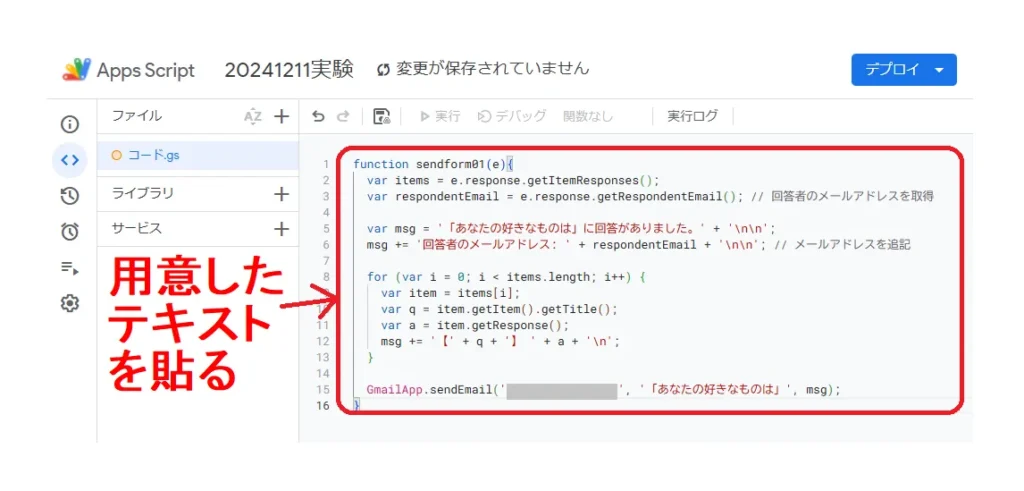Open the 関数なし function selector
Image resolution: width=1024 pixels, height=491 pixels.
point(588,116)
